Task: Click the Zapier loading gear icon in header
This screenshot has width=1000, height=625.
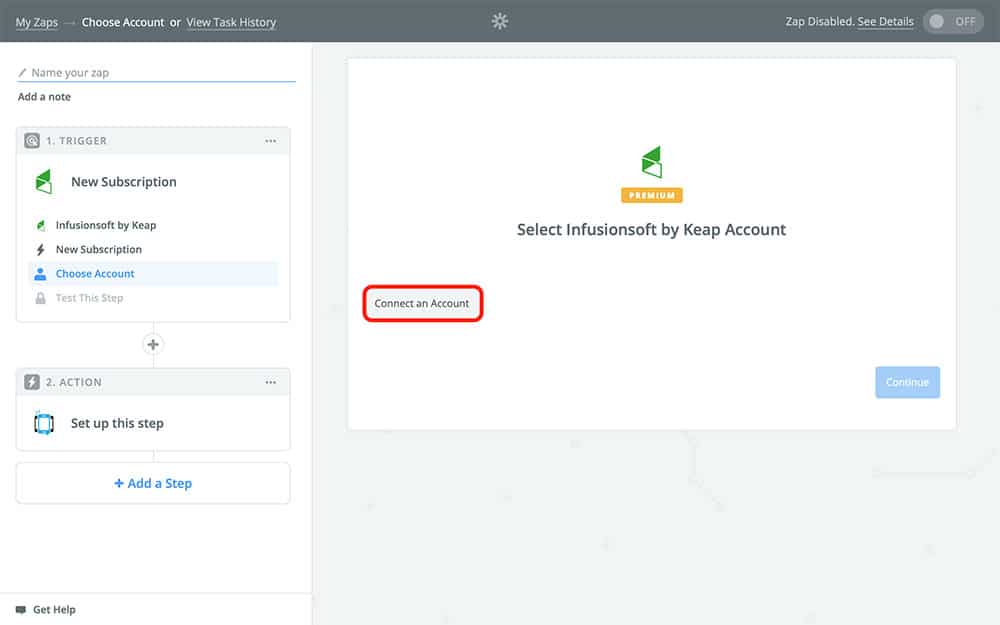Action: click(x=500, y=21)
